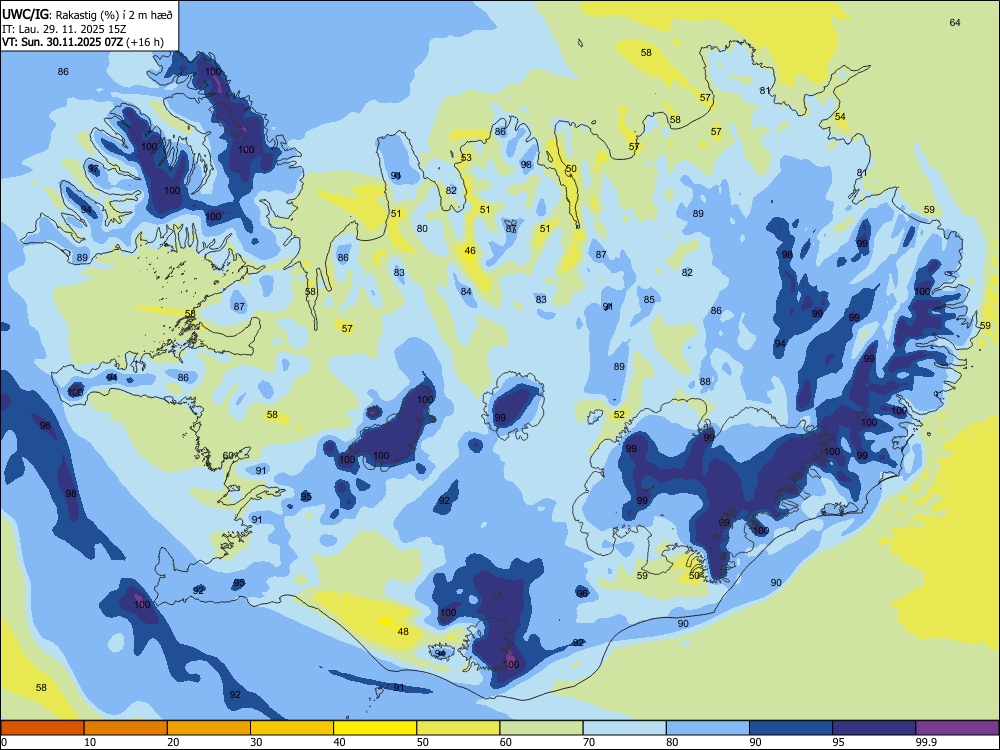Image resolution: width=1000 pixels, height=750 pixels.
Task: Choose the dark blue 90–95 legend swatch
Action: [791, 728]
